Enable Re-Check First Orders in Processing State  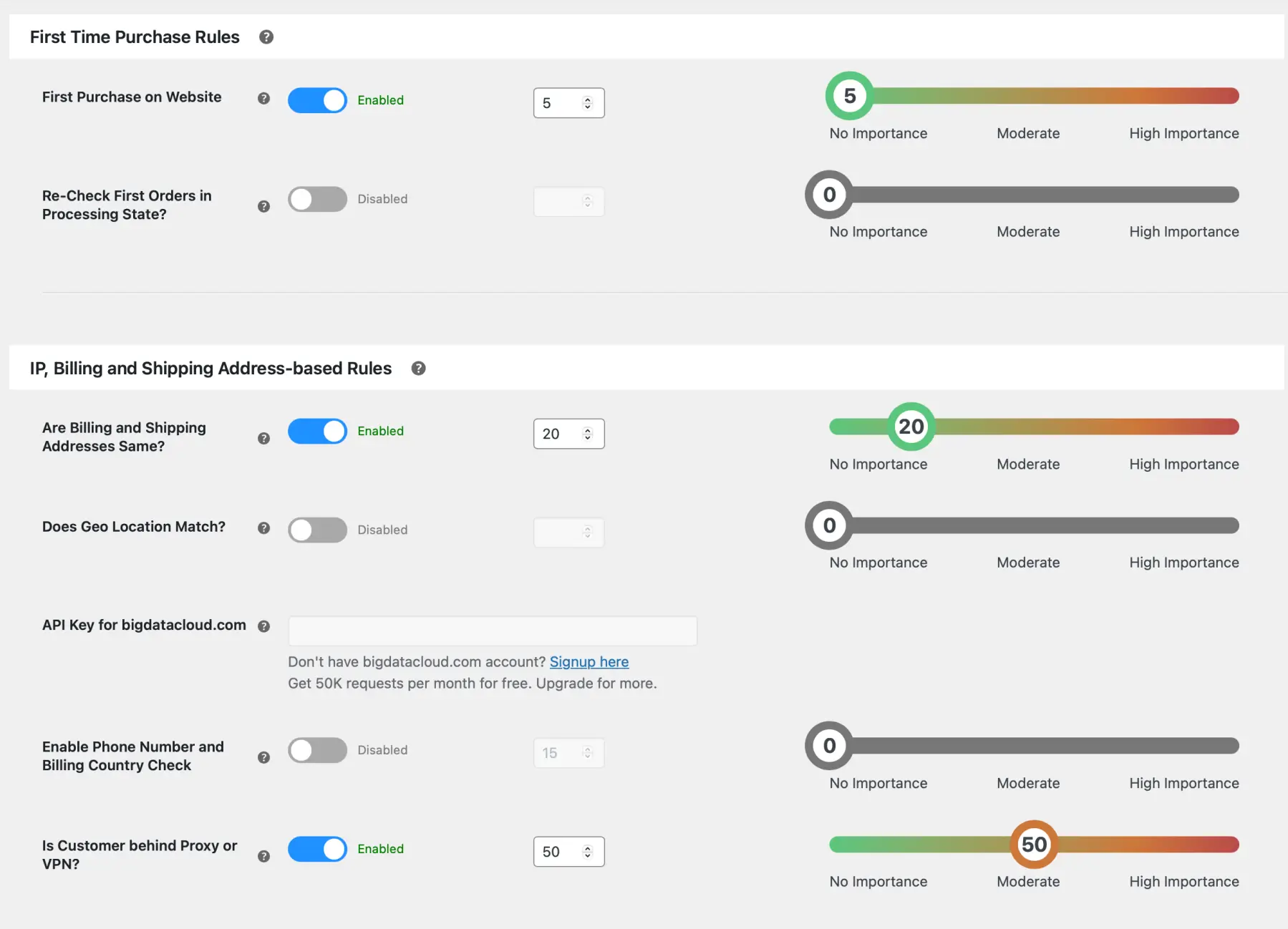coord(317,200)
